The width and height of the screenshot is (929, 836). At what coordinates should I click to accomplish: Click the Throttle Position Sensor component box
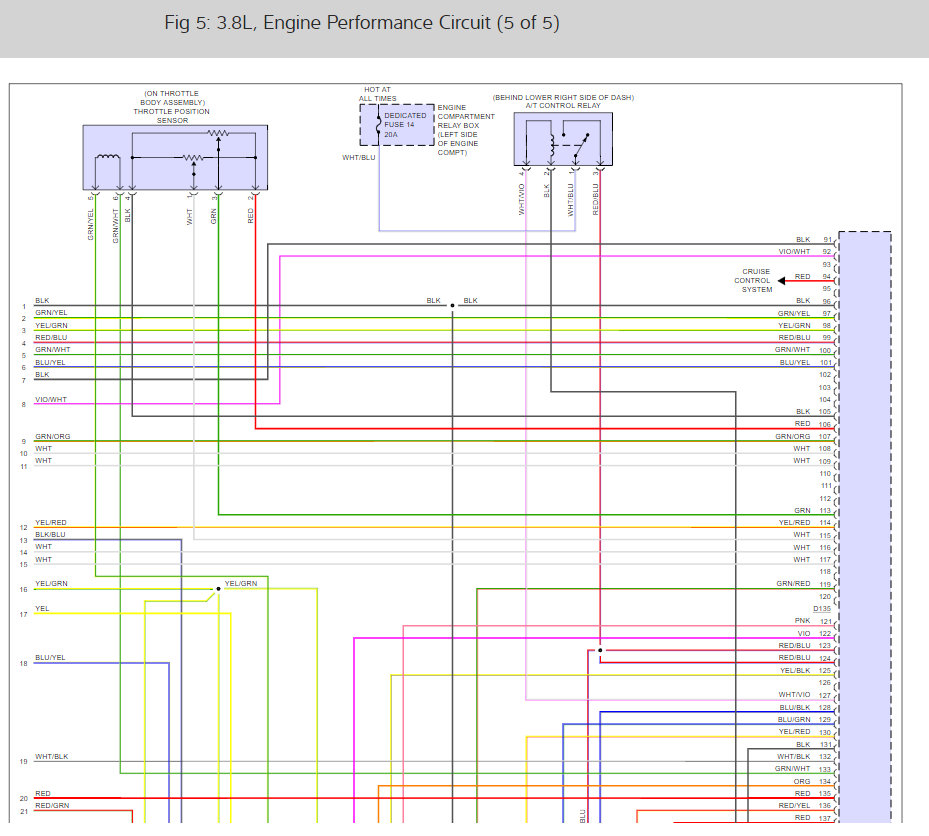point(175,157)
